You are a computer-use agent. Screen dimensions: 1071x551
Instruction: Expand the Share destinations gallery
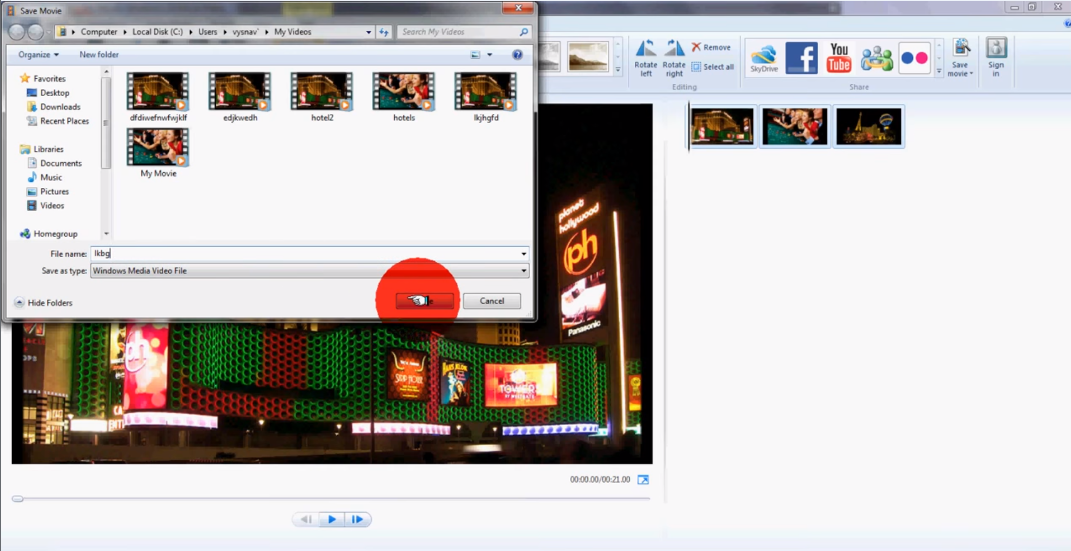938,70
